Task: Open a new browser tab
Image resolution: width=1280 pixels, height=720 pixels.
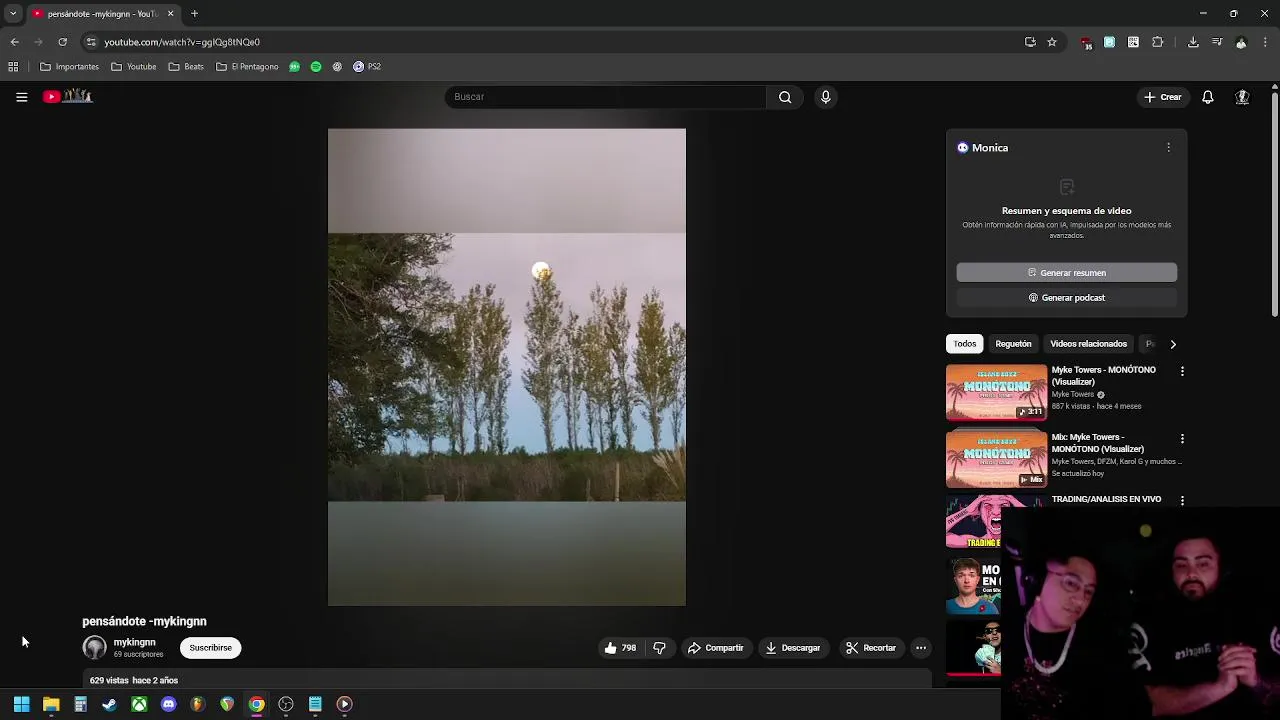Action: [x=194, y=14]
